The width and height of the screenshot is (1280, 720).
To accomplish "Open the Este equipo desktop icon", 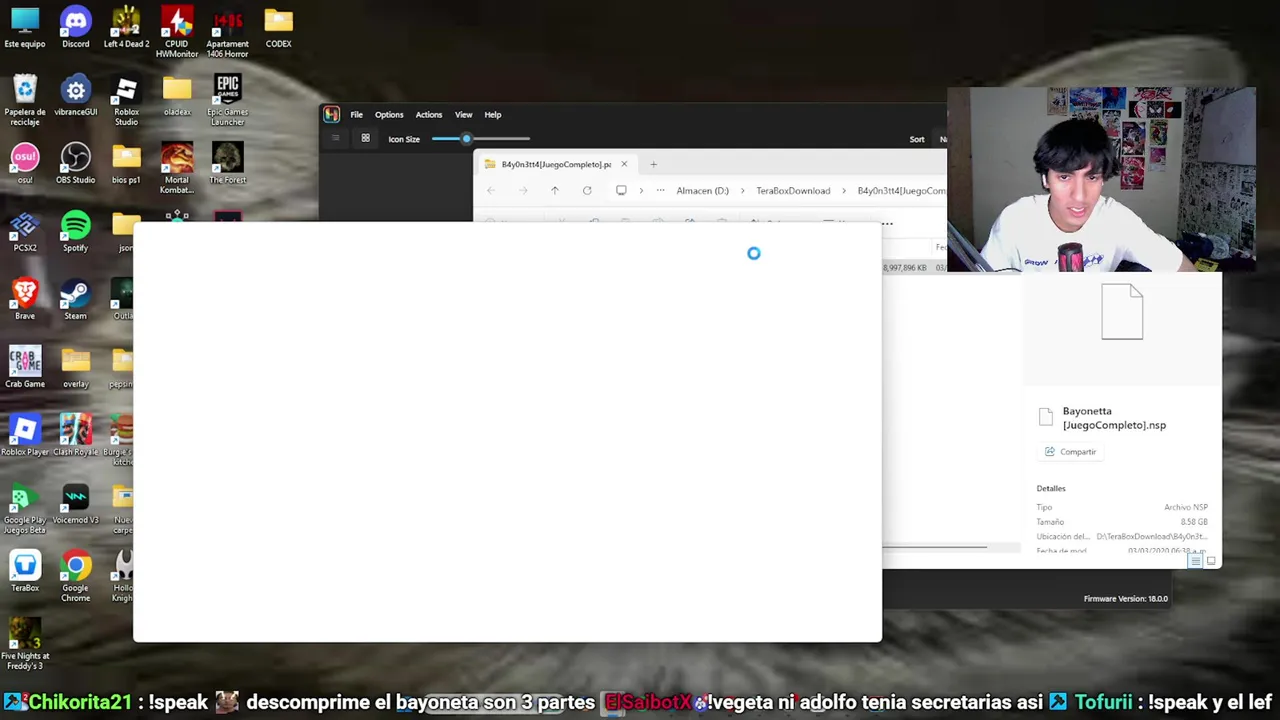I will [25, 28].
